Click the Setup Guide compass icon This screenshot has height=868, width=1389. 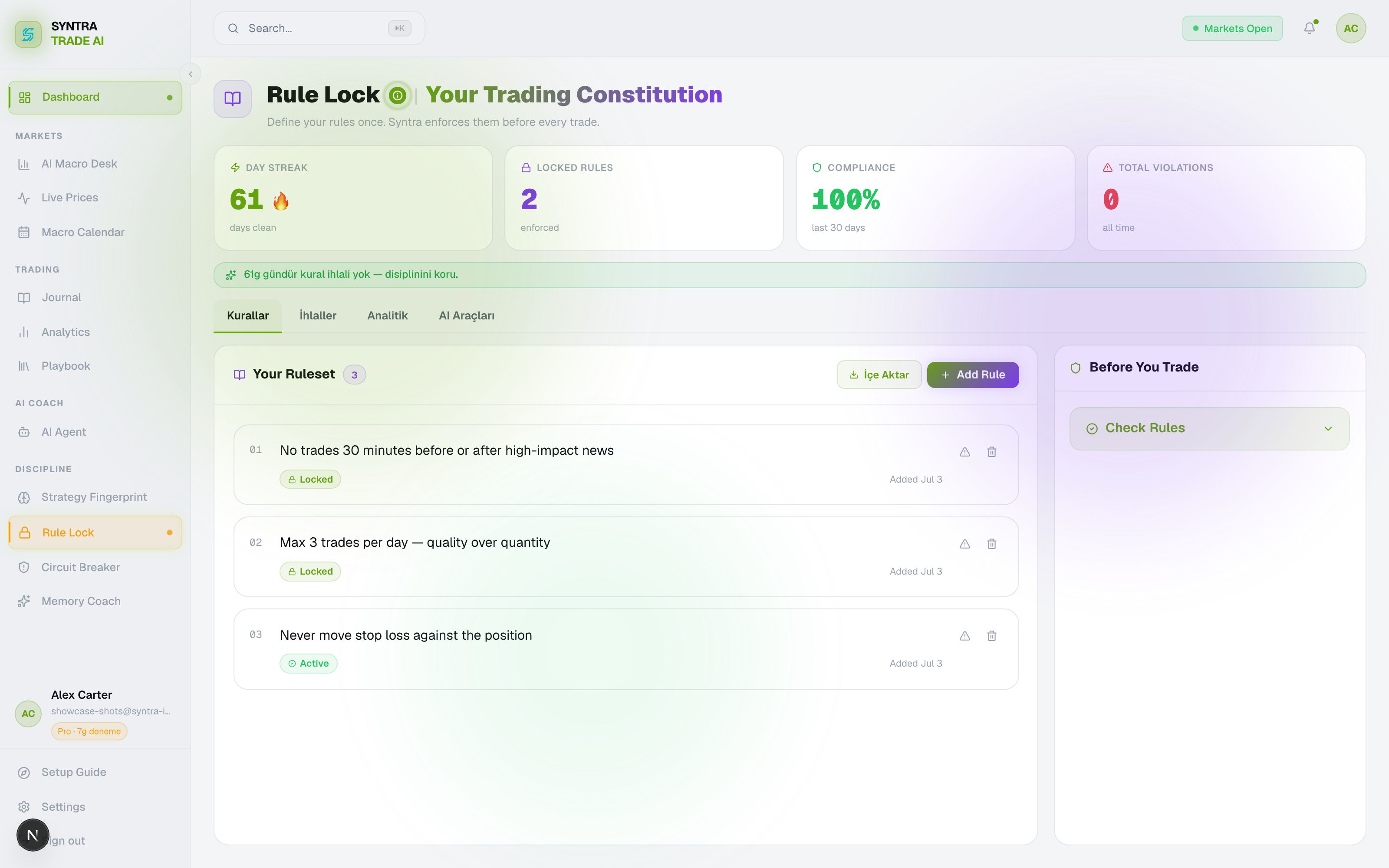pos(23,773)
